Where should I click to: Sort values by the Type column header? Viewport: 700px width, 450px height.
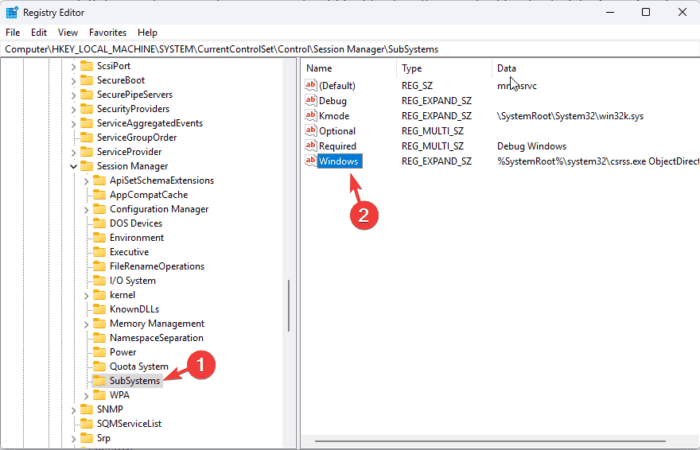444,68
